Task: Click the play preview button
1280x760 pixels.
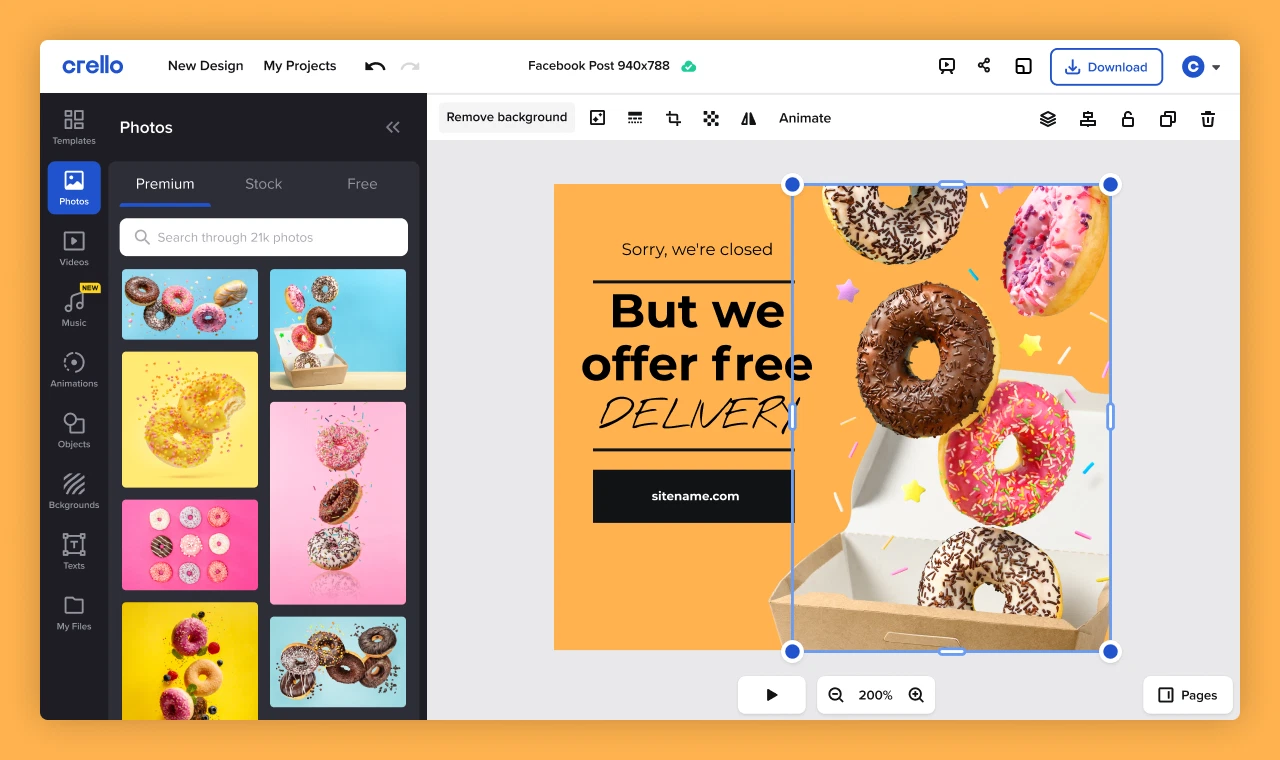Action: pyautogui.click(x=772, y=695)
